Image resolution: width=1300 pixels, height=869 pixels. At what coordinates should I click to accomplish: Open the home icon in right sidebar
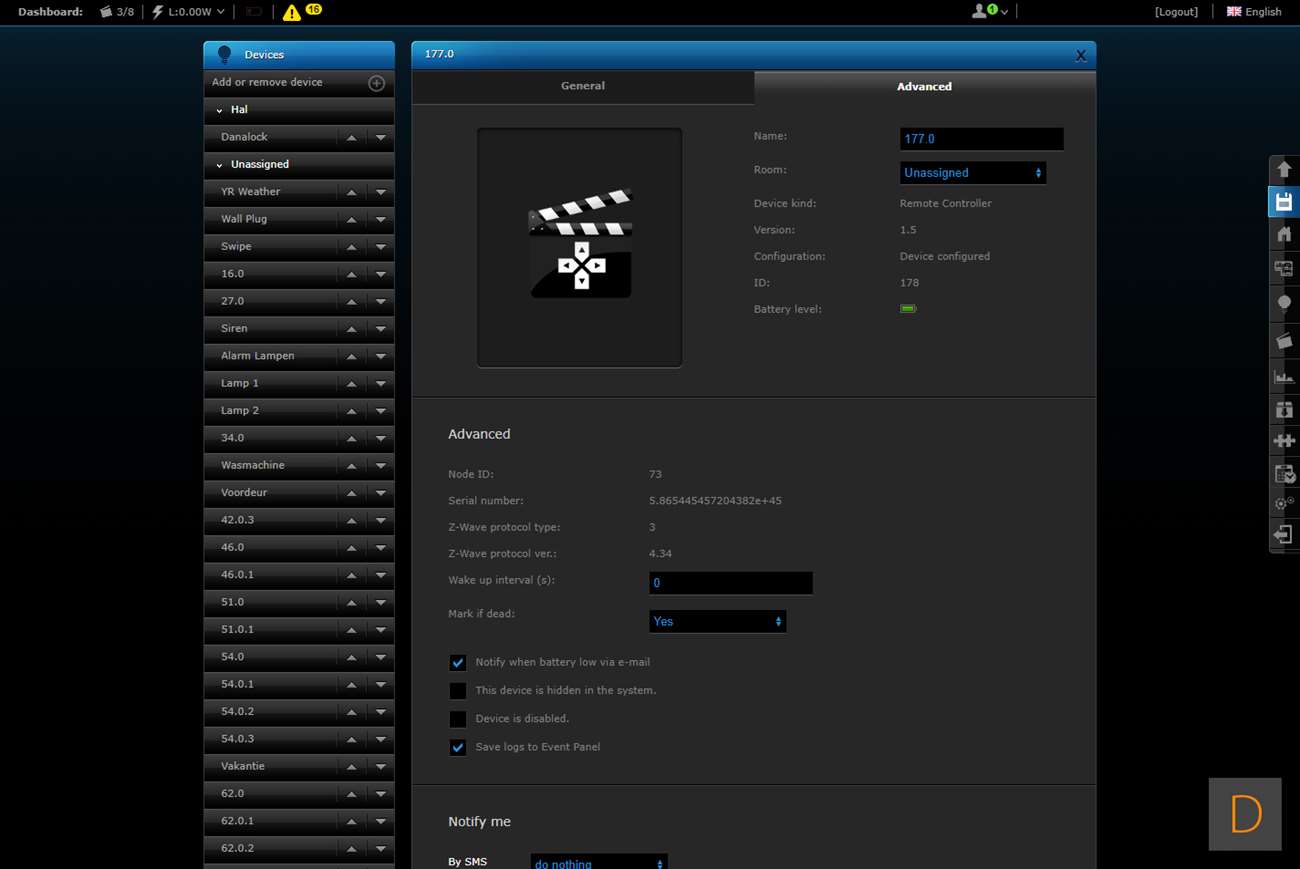tap(1284, 235)
